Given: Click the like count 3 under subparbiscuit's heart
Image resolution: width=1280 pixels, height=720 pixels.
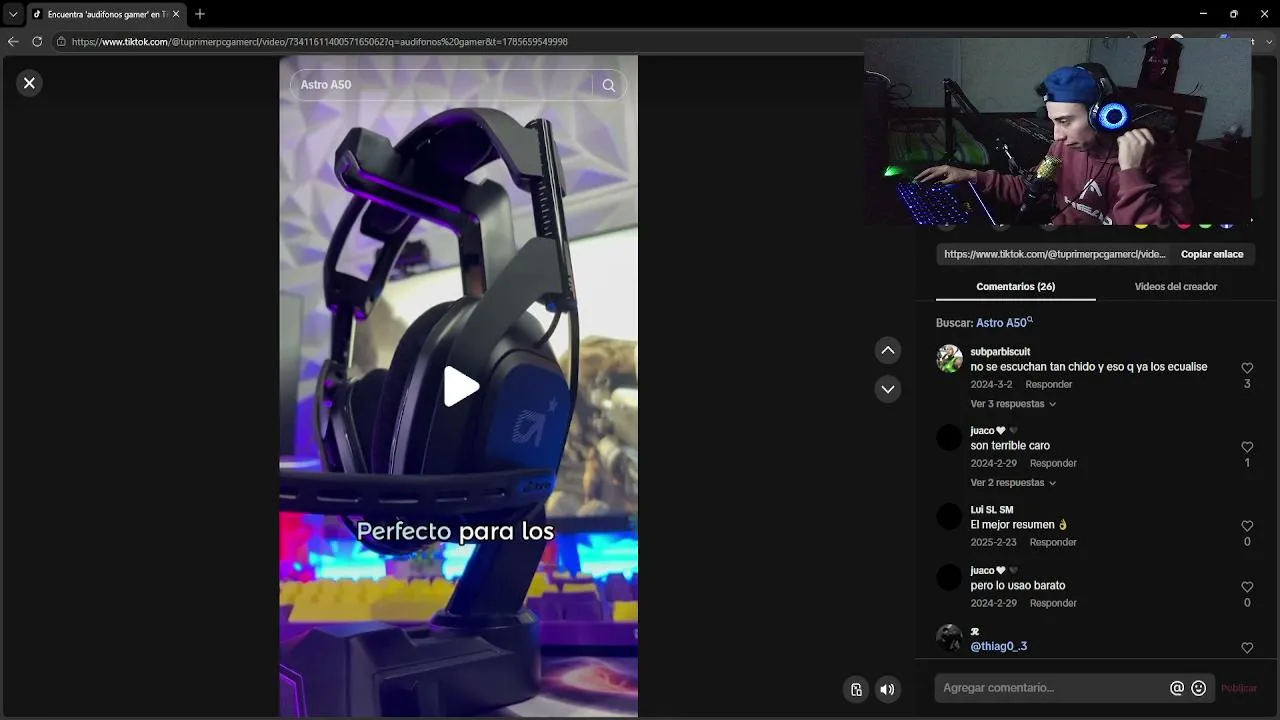Looking at the screenshot, I should (x=1247, y=384).
